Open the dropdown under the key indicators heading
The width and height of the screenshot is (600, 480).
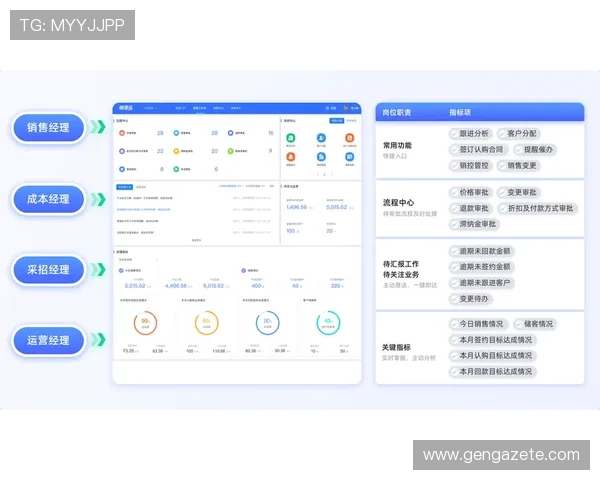coord(138,260)
